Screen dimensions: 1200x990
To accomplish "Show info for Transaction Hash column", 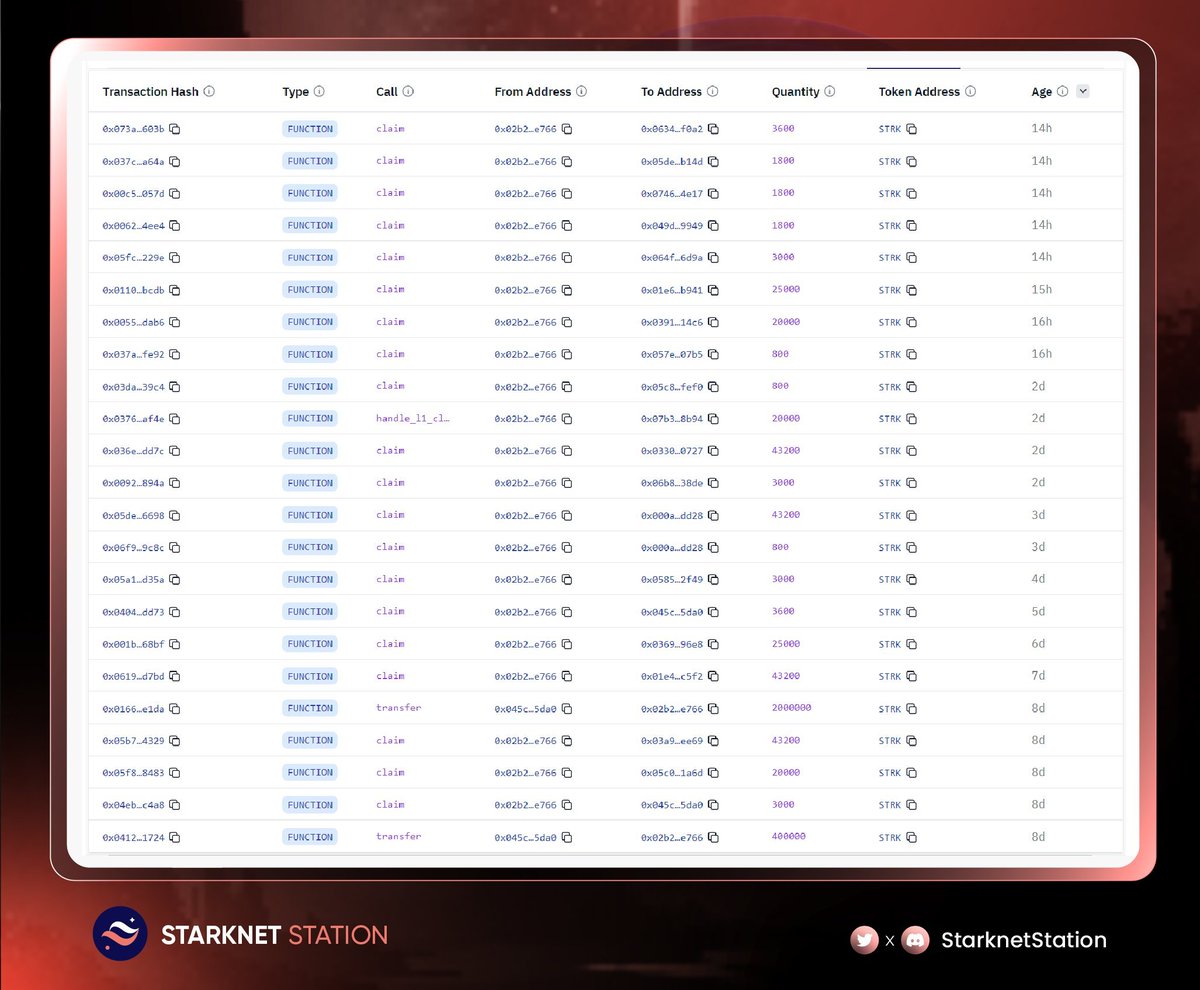I will point(209,91).
